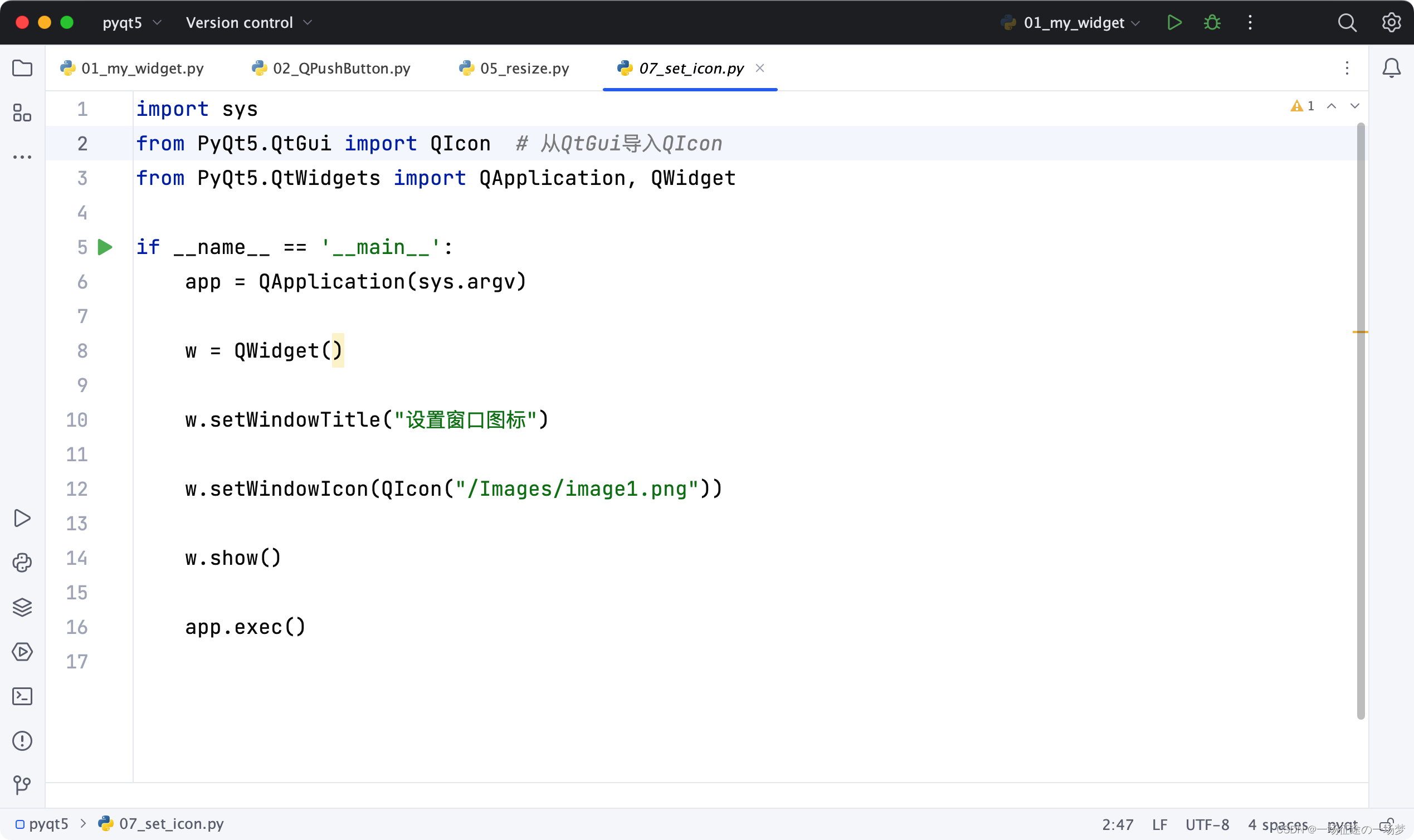Click the Debug bug icon

point(1212,23)
